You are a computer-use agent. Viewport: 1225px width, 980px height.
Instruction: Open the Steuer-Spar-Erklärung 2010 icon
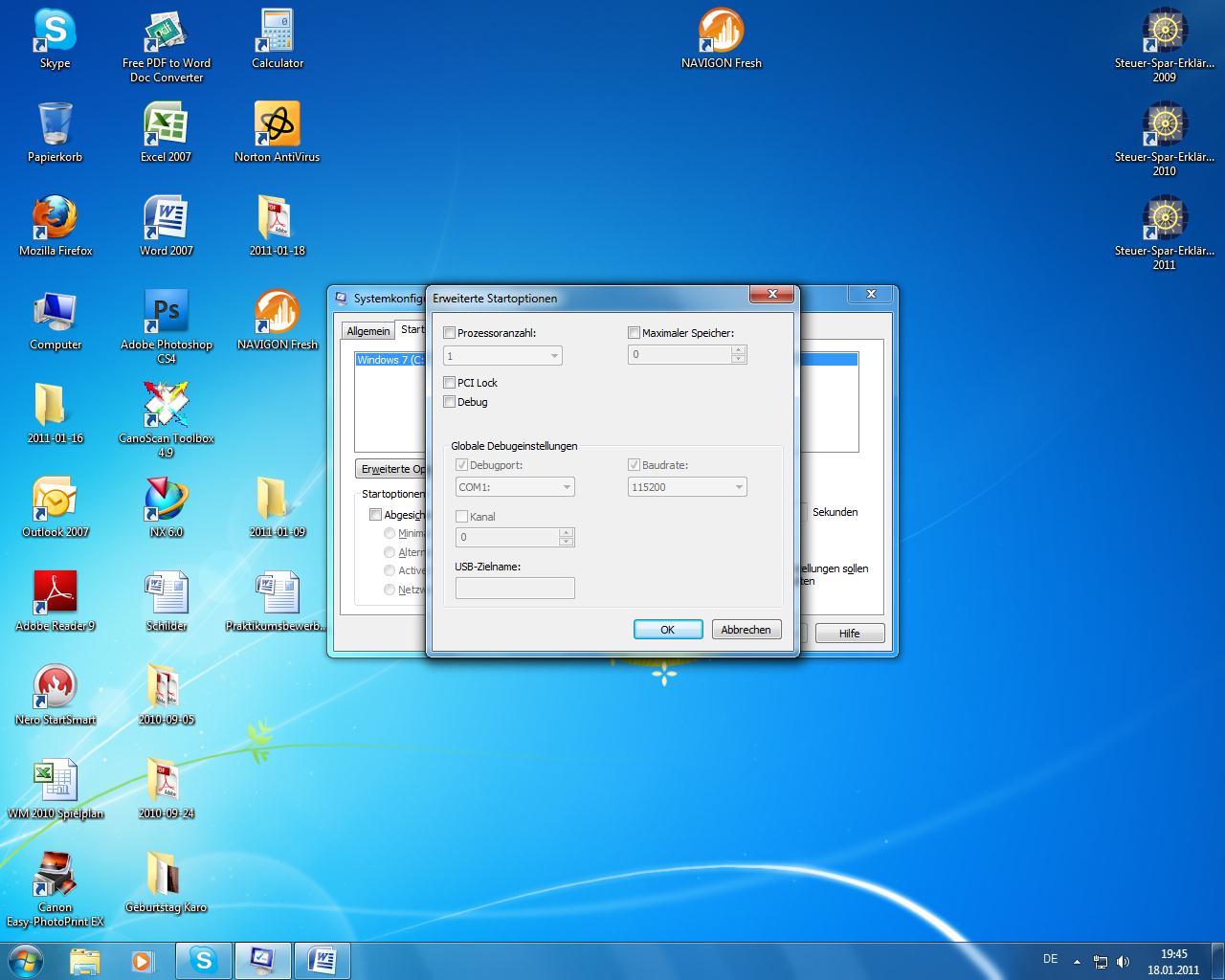1165,139
